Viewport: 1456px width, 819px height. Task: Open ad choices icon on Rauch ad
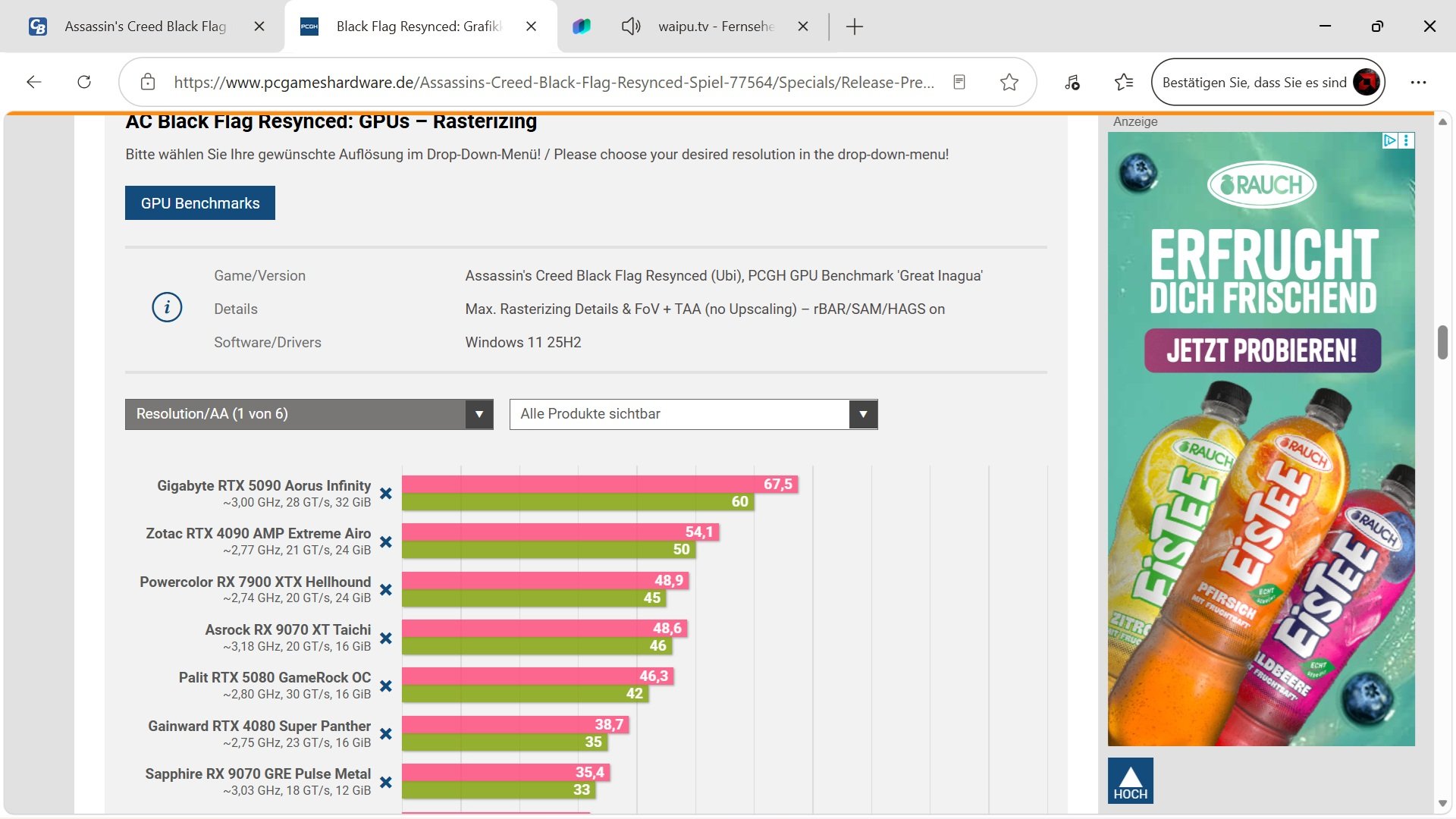[x=1390, y=140]
